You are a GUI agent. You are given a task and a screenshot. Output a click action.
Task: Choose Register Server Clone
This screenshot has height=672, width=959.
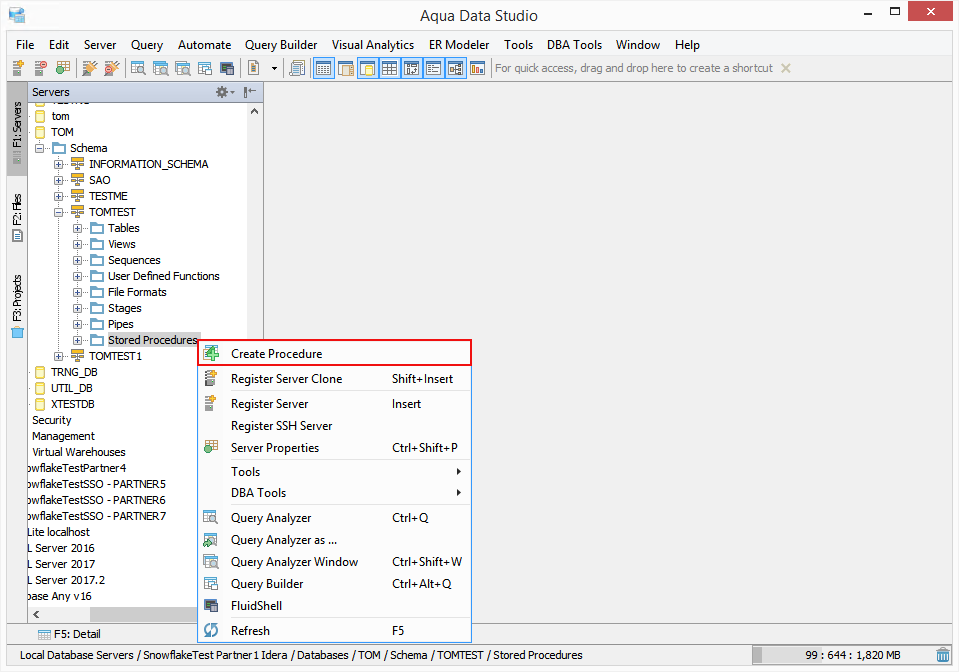pyautogui.click(x=335, y=378)
